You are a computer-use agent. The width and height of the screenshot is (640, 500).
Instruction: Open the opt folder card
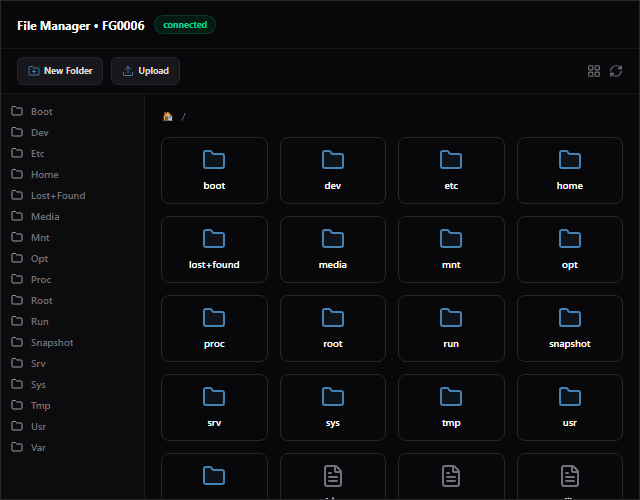coord(570,249)
